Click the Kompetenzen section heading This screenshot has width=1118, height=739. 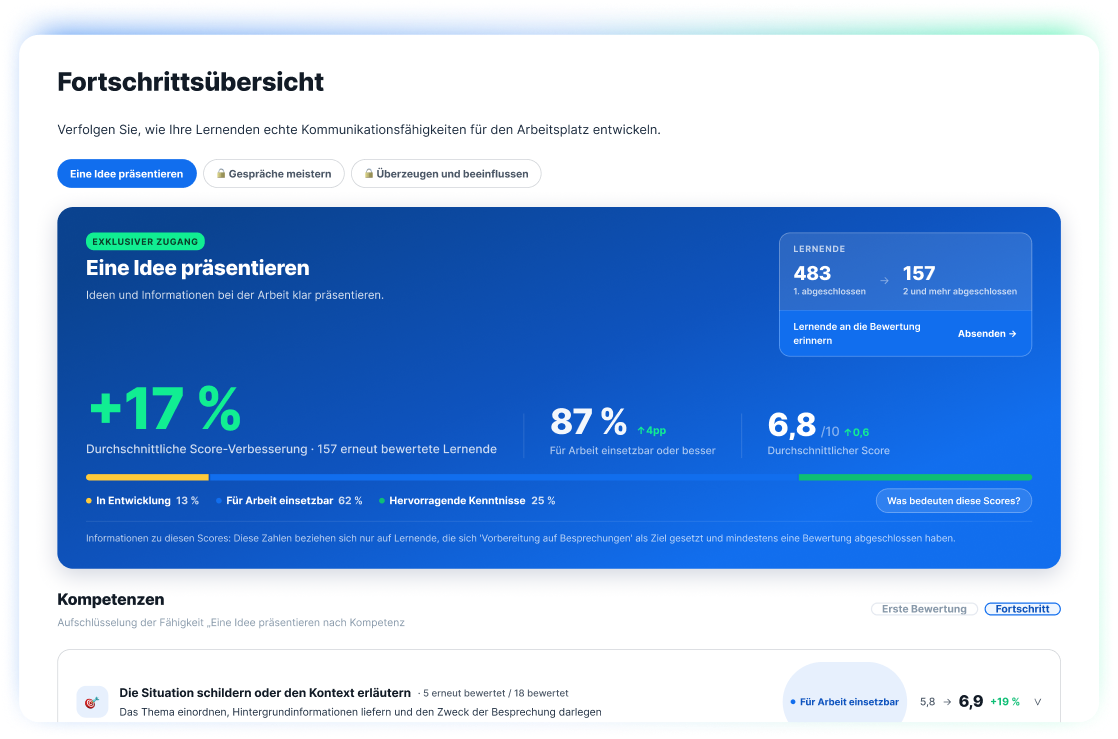click(111, 599)
